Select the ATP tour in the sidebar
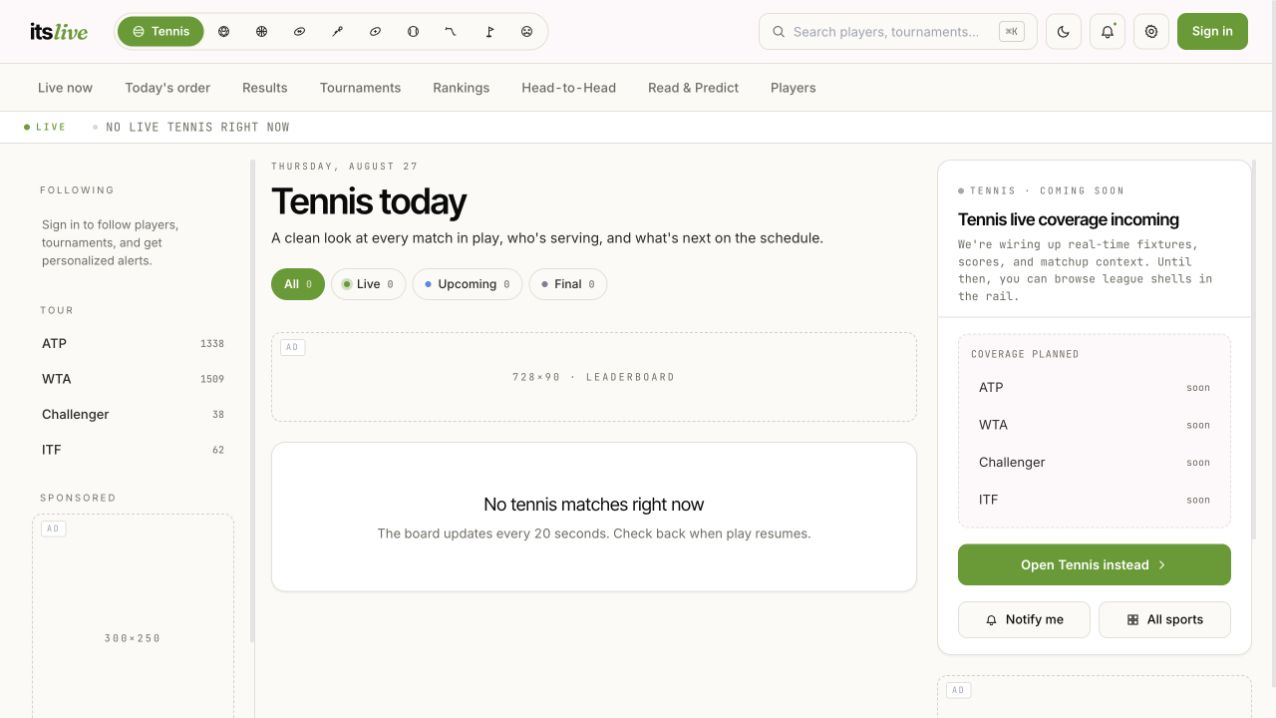Viewport: 1276px width, 718px height. [x=133, y=343]
